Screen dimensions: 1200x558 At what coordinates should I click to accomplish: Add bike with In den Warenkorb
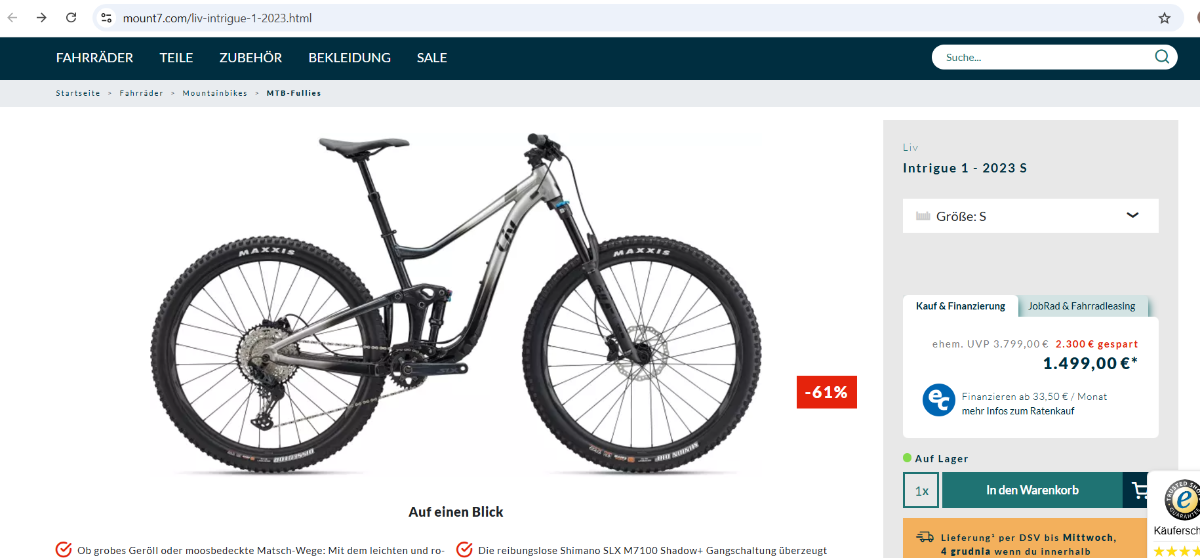point(1032,490)
